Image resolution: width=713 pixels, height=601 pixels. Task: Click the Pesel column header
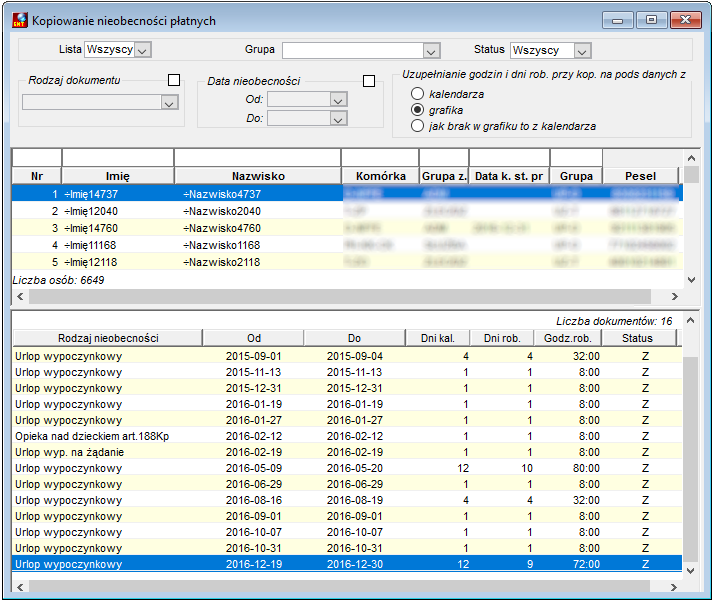(x=640, y=176)
